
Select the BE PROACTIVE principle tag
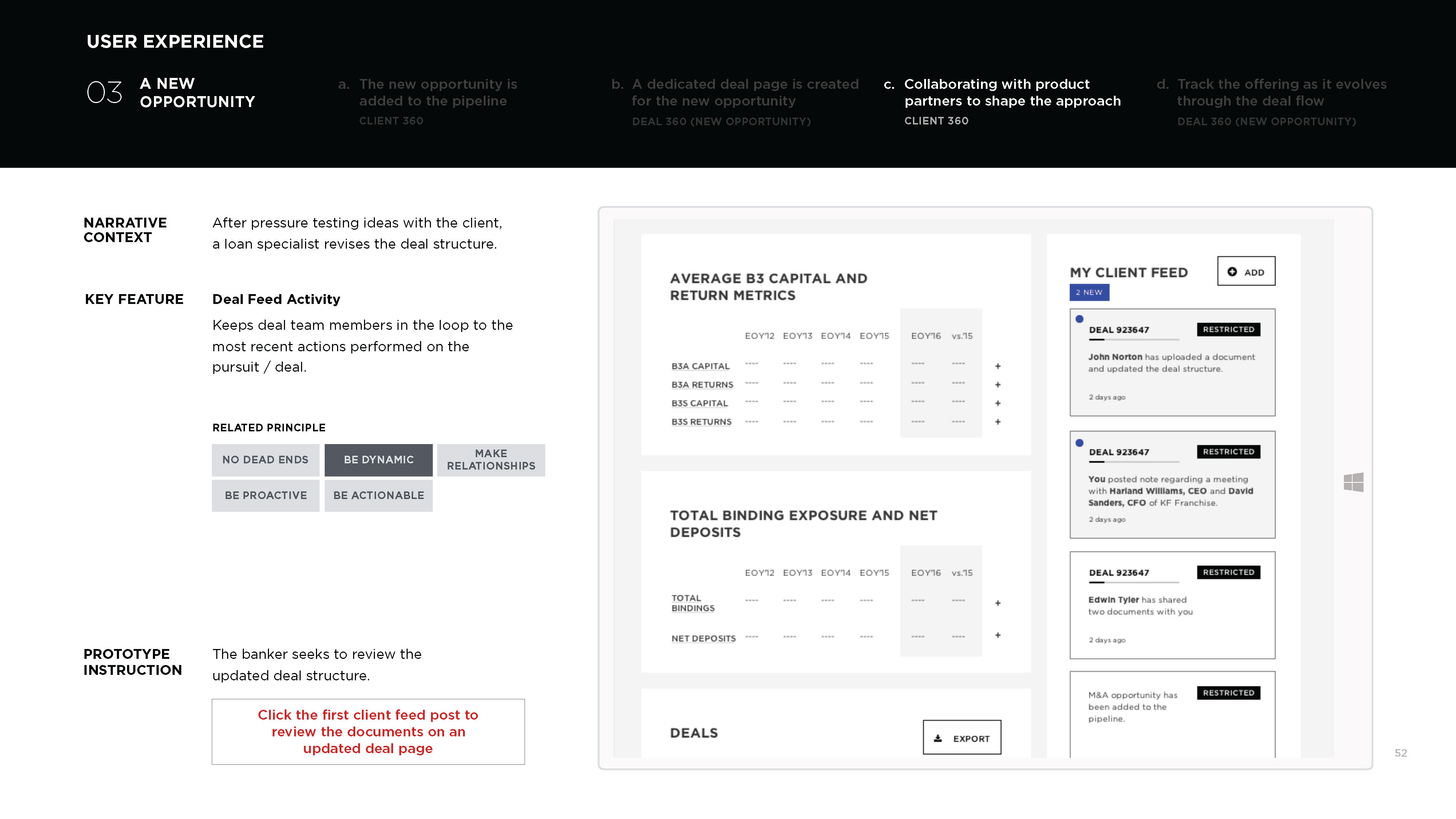click(x=266, y=496)
